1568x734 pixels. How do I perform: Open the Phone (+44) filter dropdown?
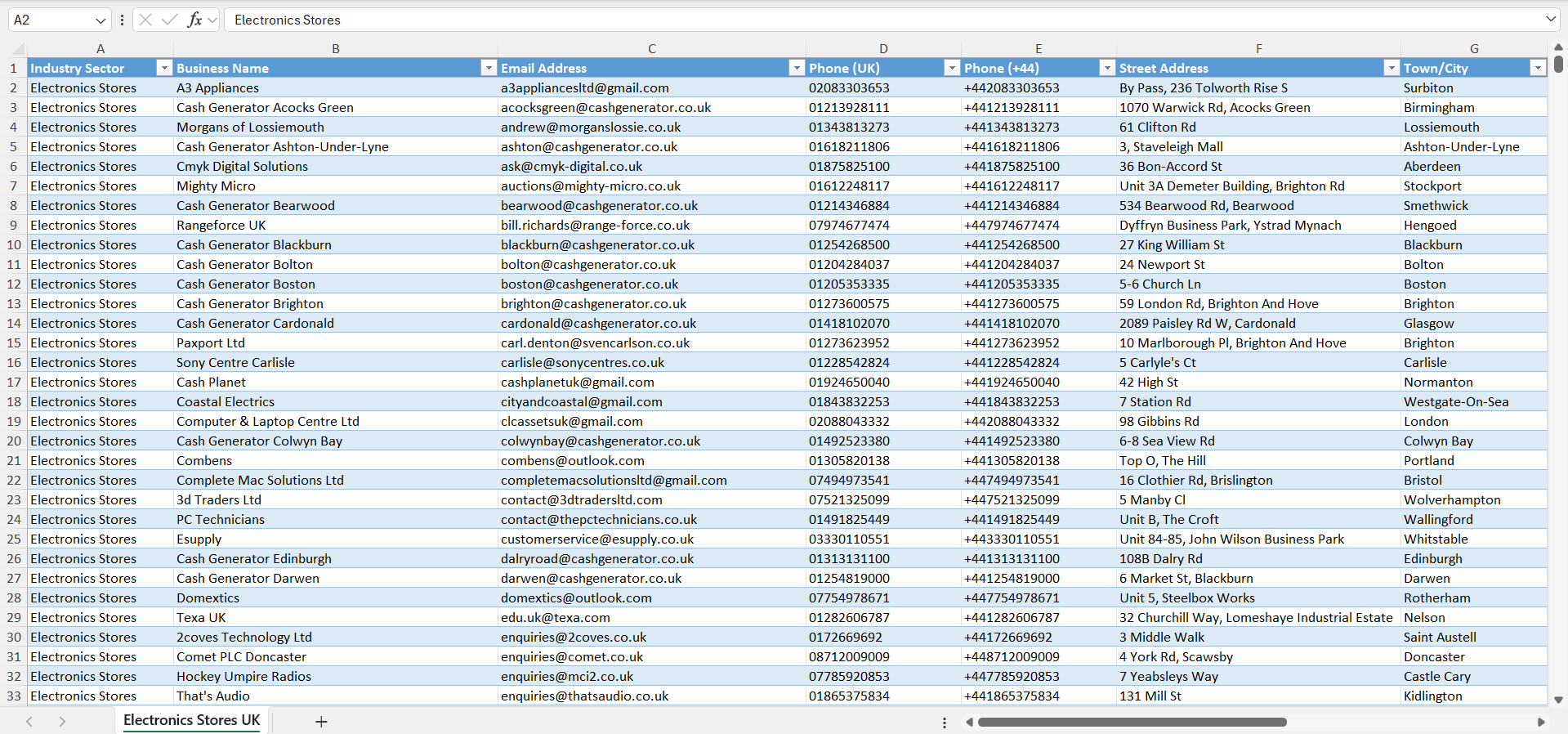click(x=1107, y=68)
